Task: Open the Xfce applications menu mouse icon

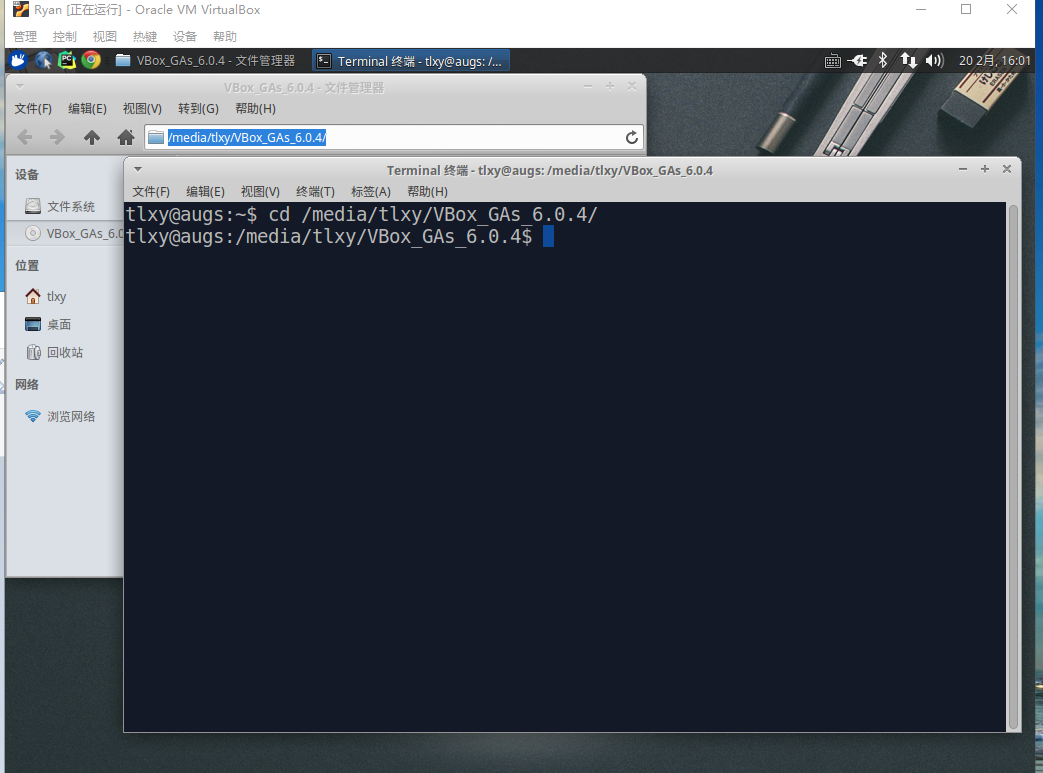Action: click(18, 61)
